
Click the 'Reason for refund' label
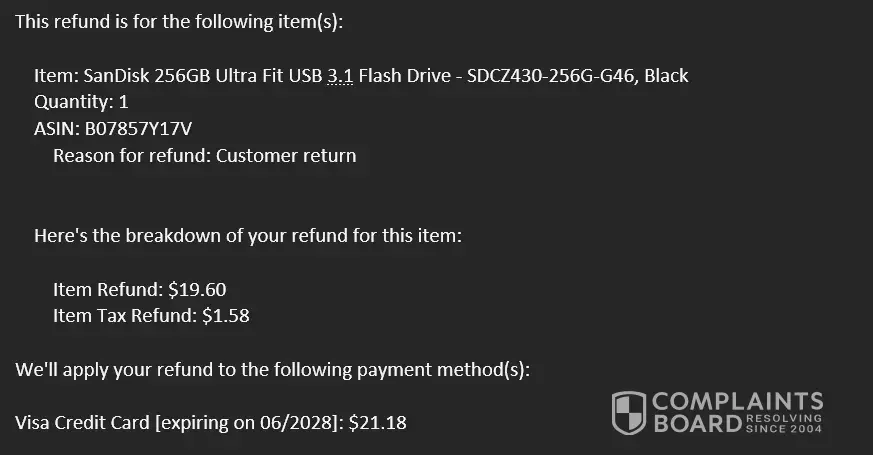tap(131, 155)
